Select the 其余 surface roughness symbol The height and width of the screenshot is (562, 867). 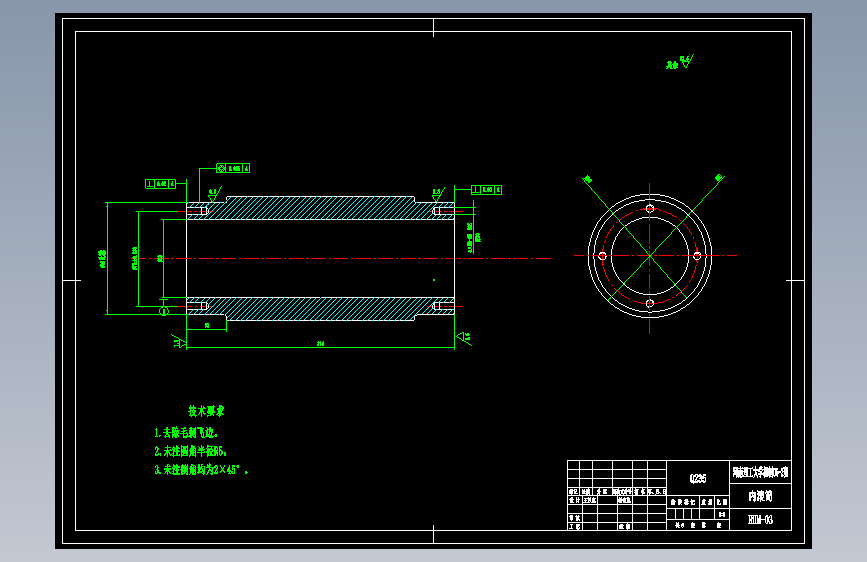[680, 62]
